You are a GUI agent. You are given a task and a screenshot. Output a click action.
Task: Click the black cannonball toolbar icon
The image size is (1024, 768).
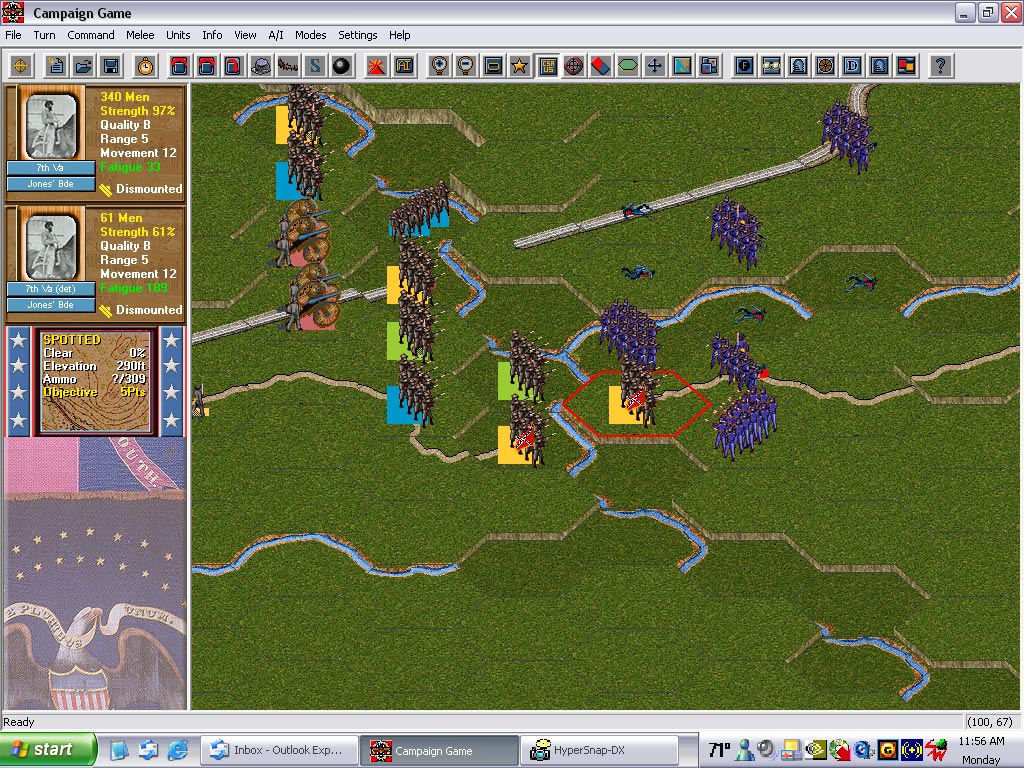pyautogui.click(x=342, y=66)
